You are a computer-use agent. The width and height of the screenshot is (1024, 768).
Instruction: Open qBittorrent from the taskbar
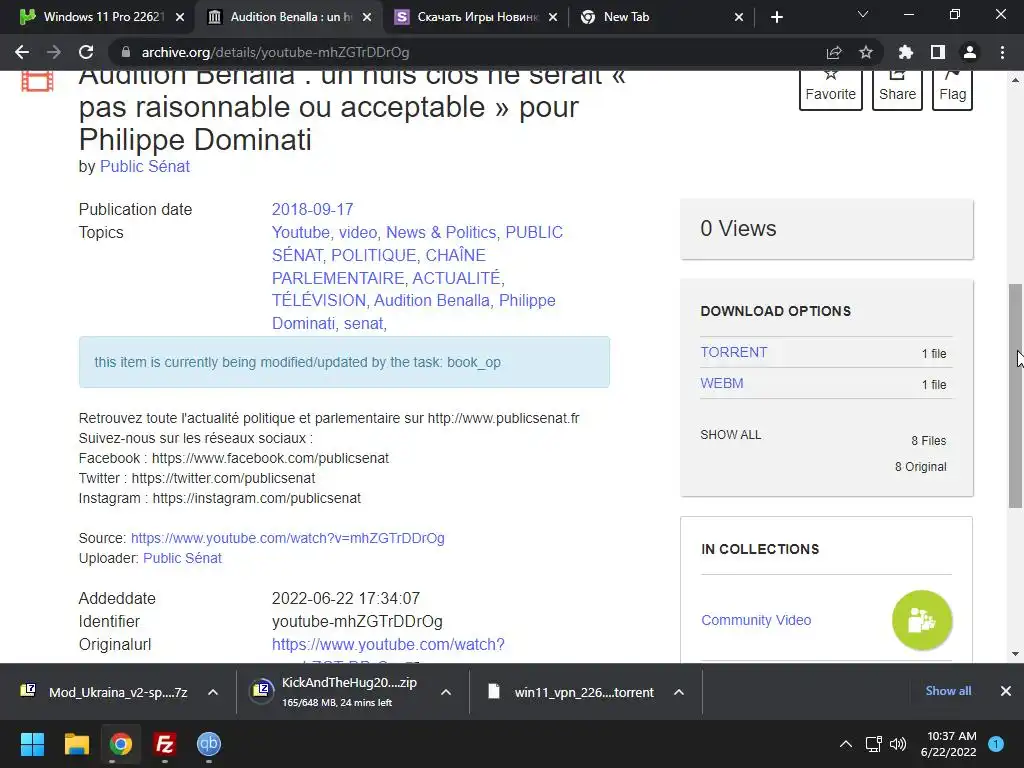pos(209,744)
